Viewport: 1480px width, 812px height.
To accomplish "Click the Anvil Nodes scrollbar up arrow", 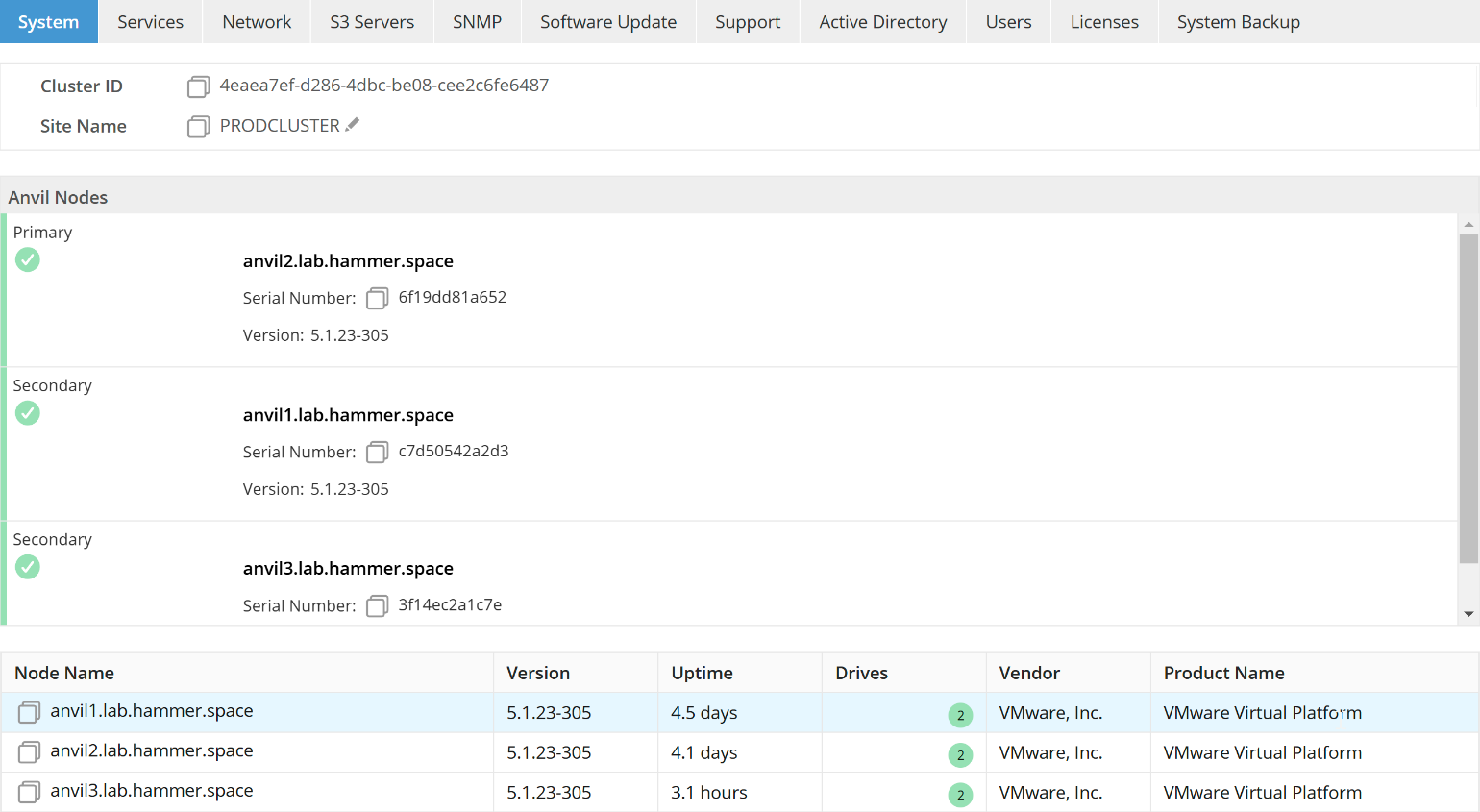I will point(1468,224).
